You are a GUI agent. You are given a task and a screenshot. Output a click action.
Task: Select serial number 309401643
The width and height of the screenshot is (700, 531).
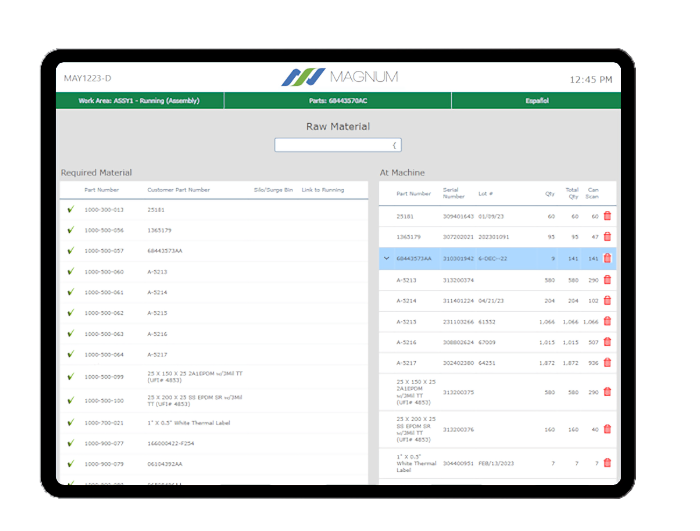click(458, 216)
